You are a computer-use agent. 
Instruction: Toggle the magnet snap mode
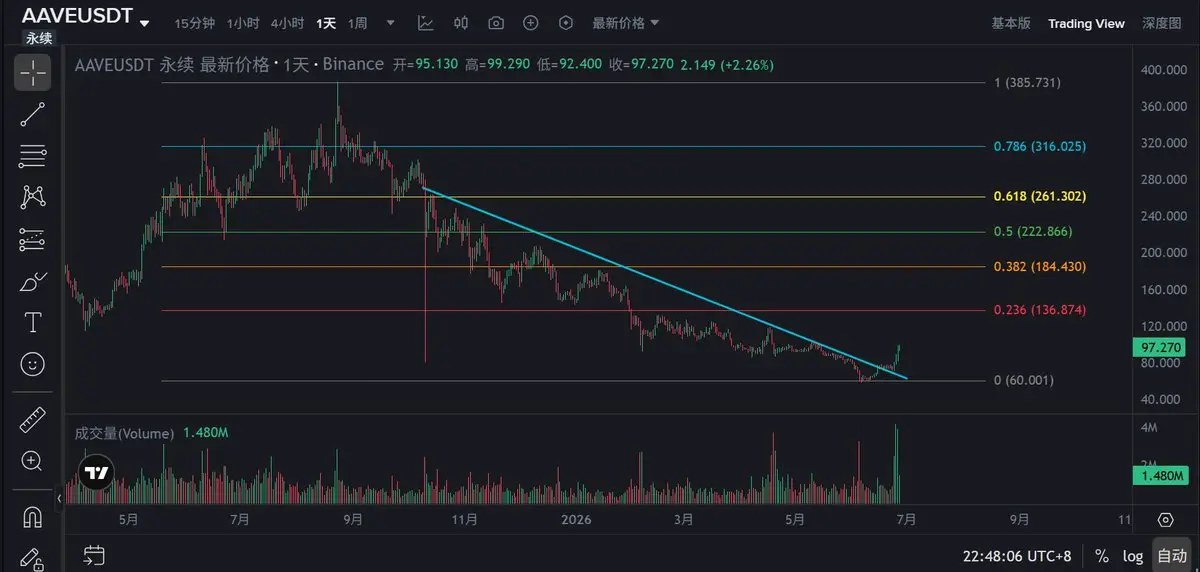pos(32,517)
